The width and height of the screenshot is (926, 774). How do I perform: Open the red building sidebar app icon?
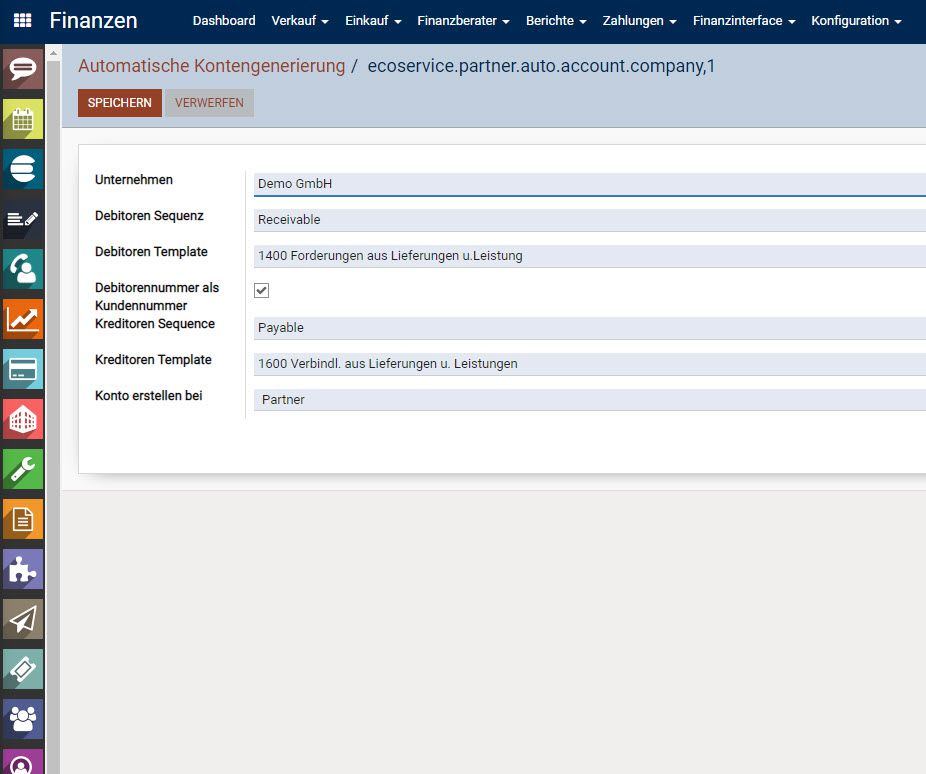click(22, 419)
